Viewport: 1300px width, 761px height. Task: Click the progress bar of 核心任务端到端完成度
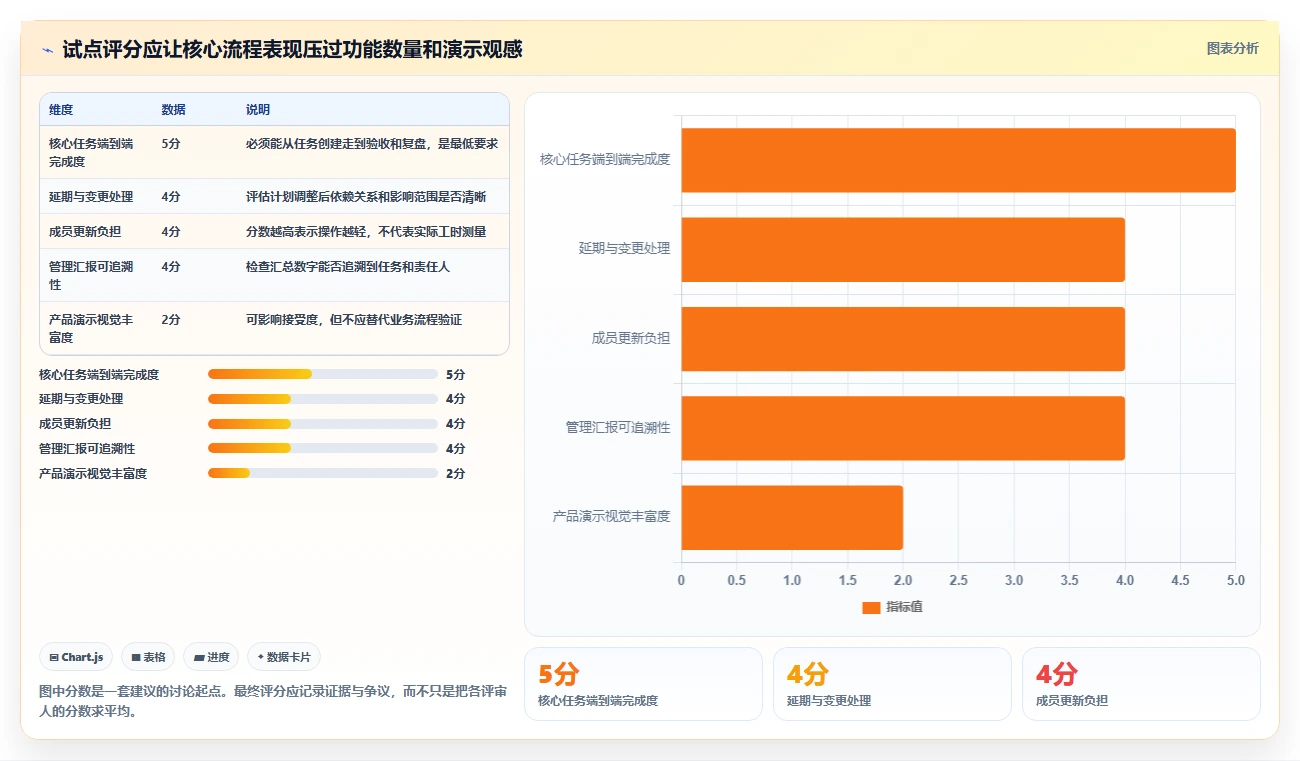[323, 374]
